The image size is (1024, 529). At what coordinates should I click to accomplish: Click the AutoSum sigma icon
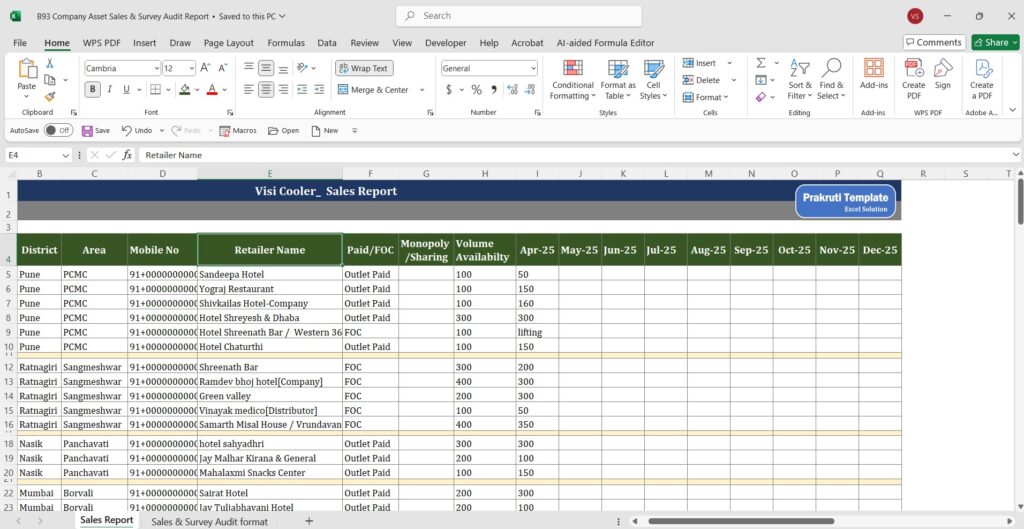click(761, 63)
